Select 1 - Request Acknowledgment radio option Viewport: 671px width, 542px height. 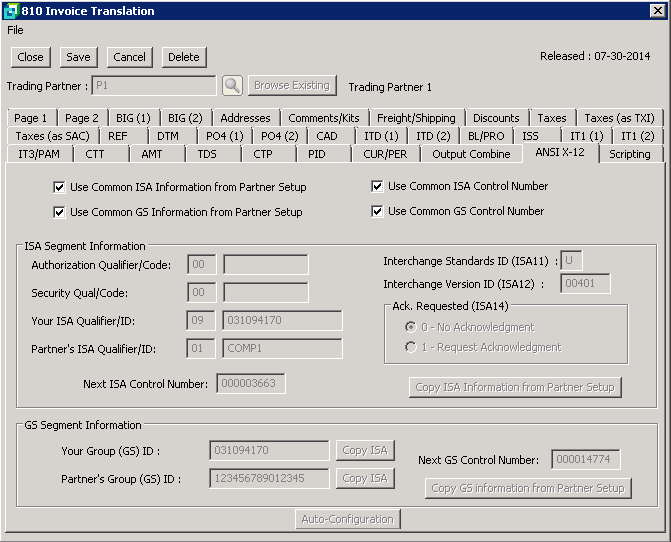(410, 347)
